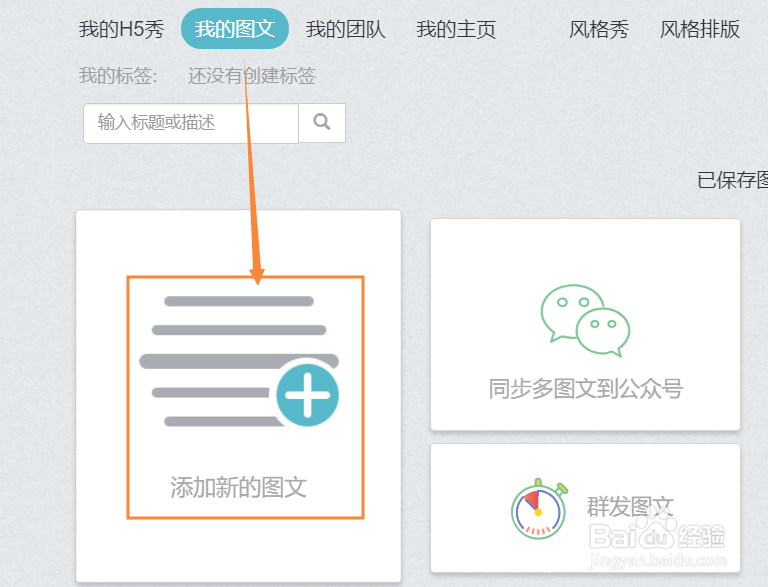The height and width of the screenshot is (587, 768).
Task: Switch to the 我的团队 tab
Action: pyautogui.click(x=346, y=29)
